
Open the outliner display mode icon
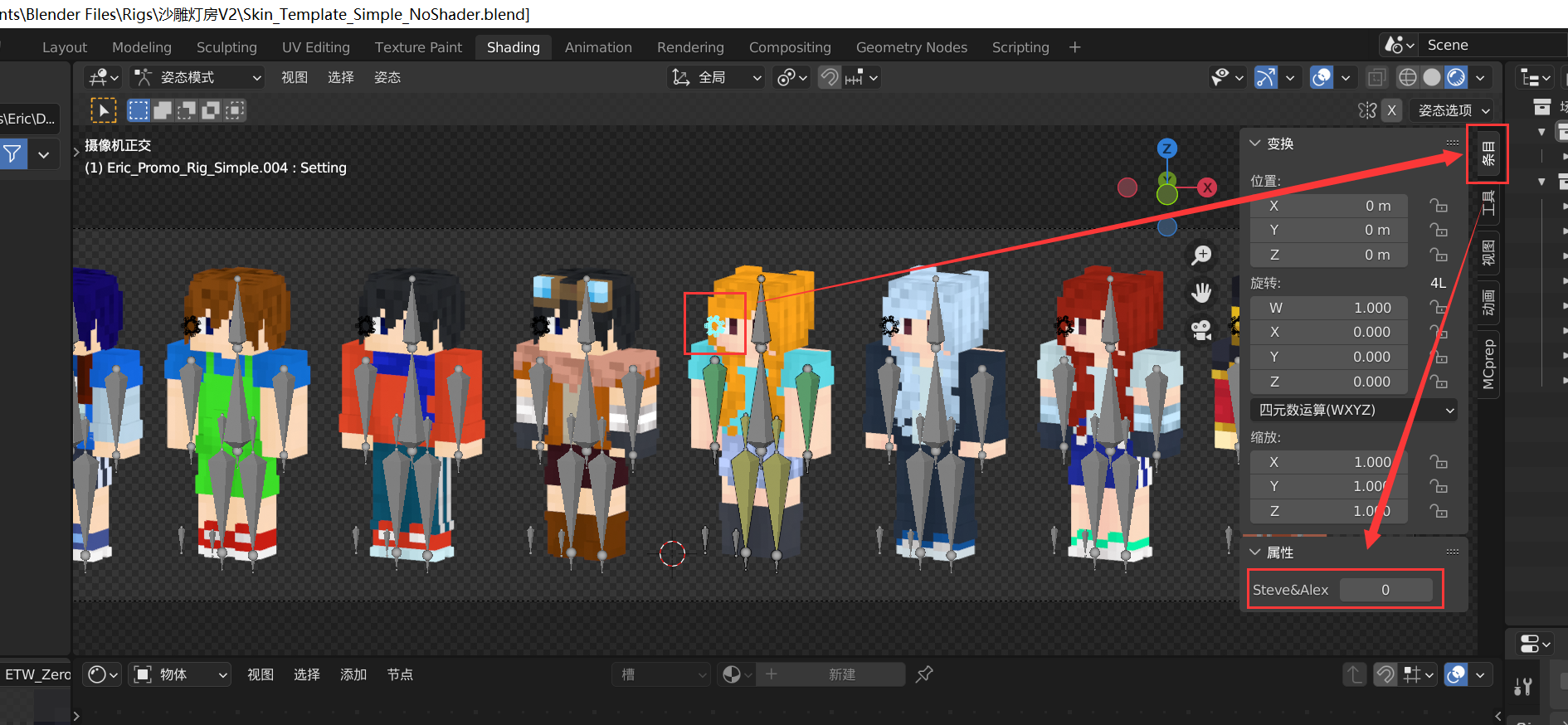pyautogui.click(x=1536, y=78)
